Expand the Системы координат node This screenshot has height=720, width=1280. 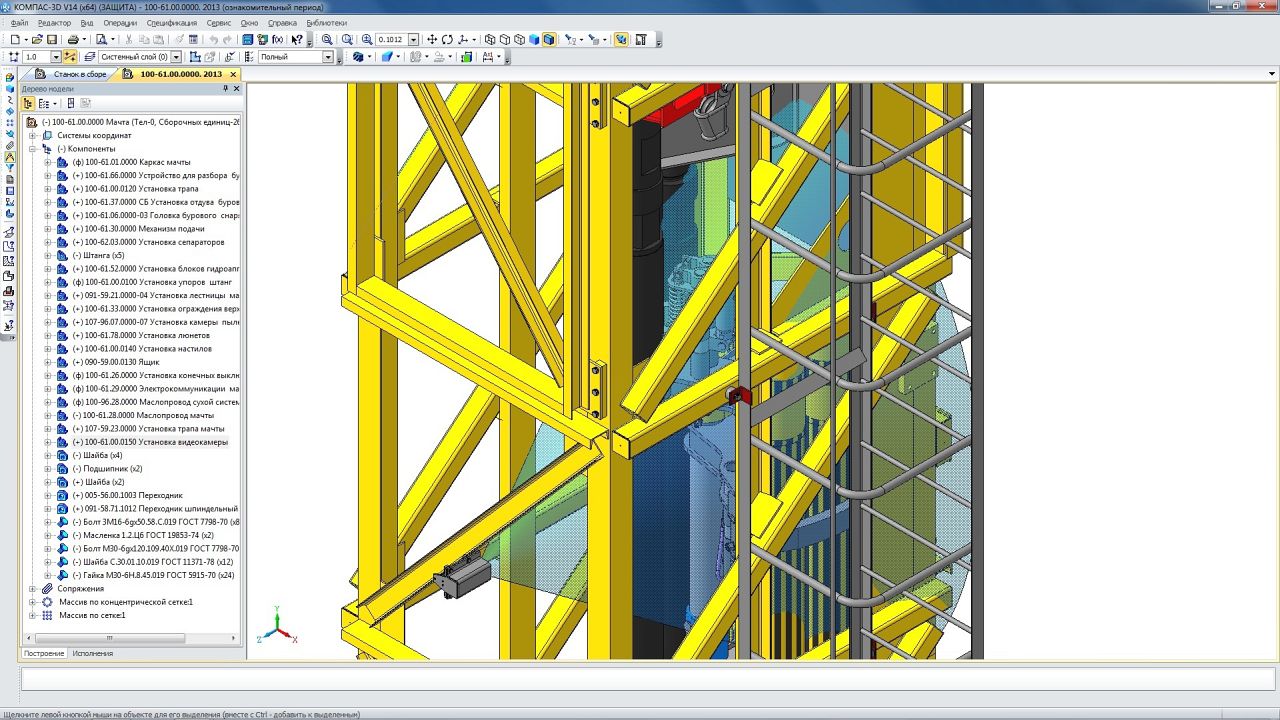coord(33,135)
